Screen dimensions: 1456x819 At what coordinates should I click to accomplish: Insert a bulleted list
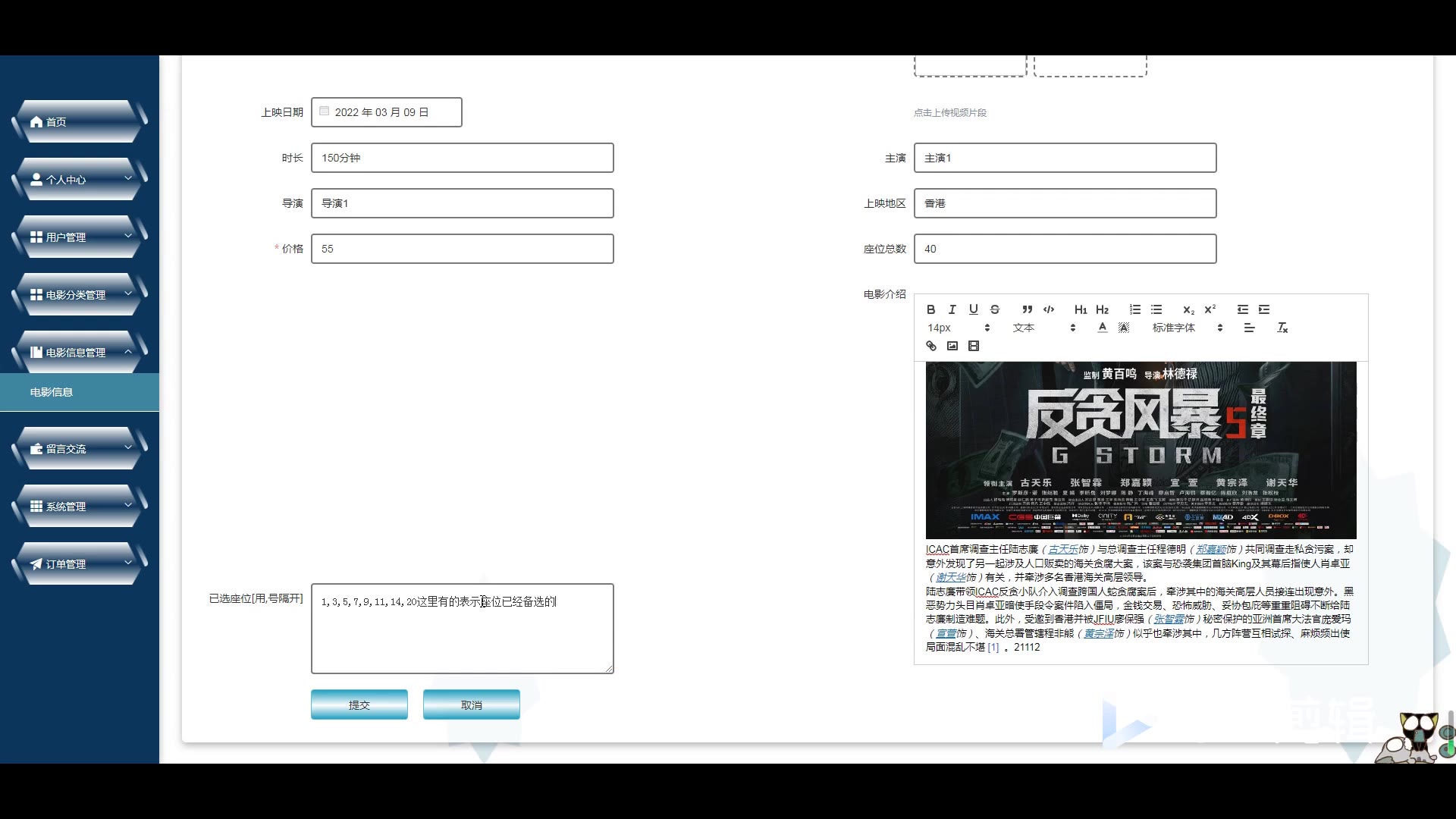tap(1156, 309)
